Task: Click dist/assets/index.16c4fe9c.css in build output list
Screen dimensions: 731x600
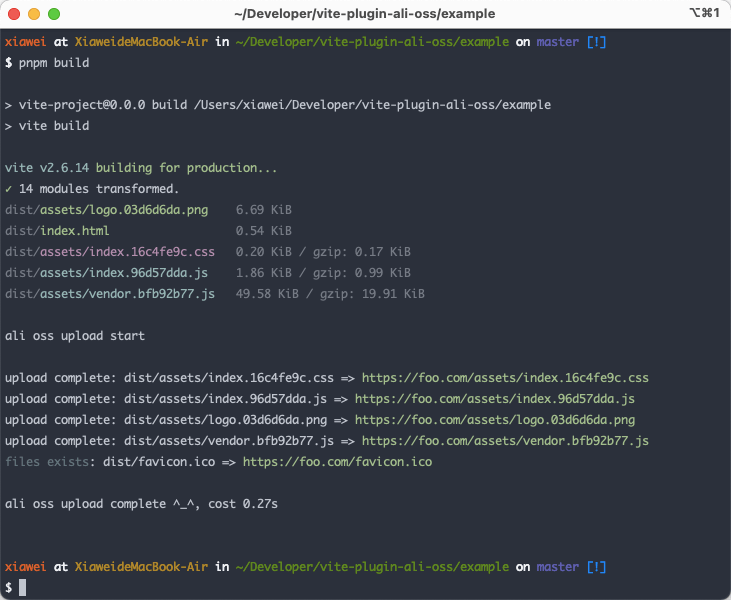Action: click(110, 252)
